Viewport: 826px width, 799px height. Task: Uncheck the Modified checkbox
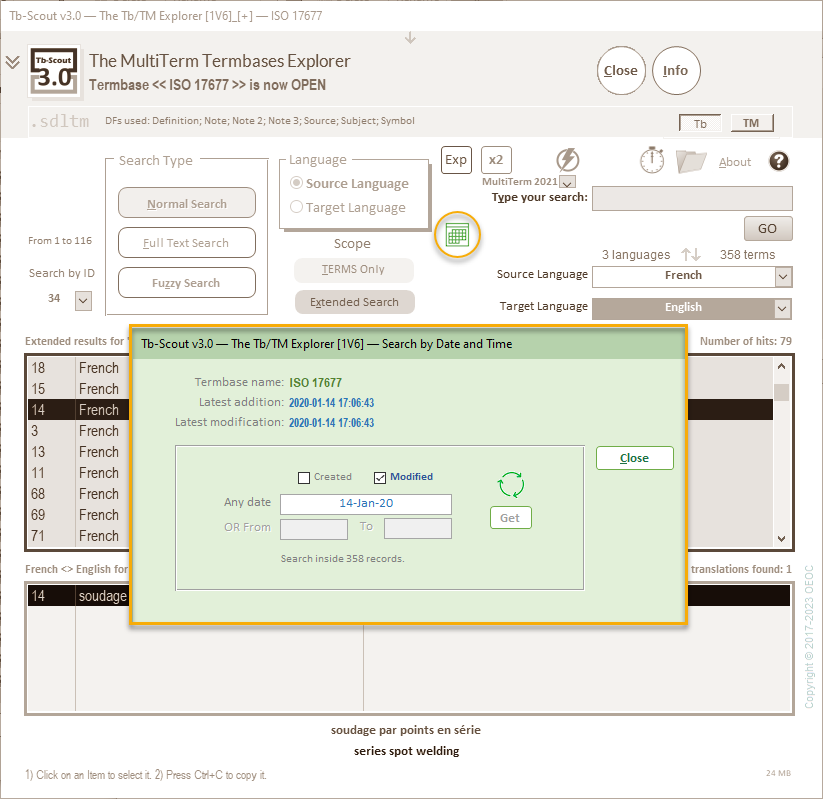coord(380,477)
